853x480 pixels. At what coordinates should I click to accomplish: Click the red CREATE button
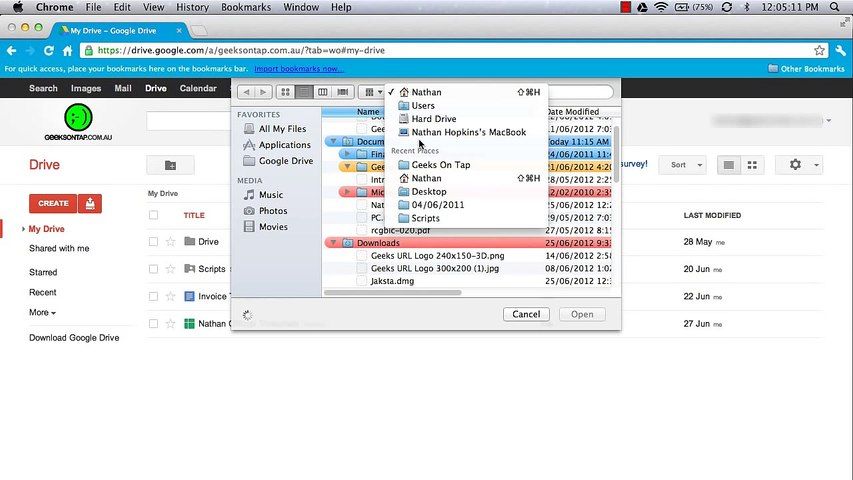point(53,204)
